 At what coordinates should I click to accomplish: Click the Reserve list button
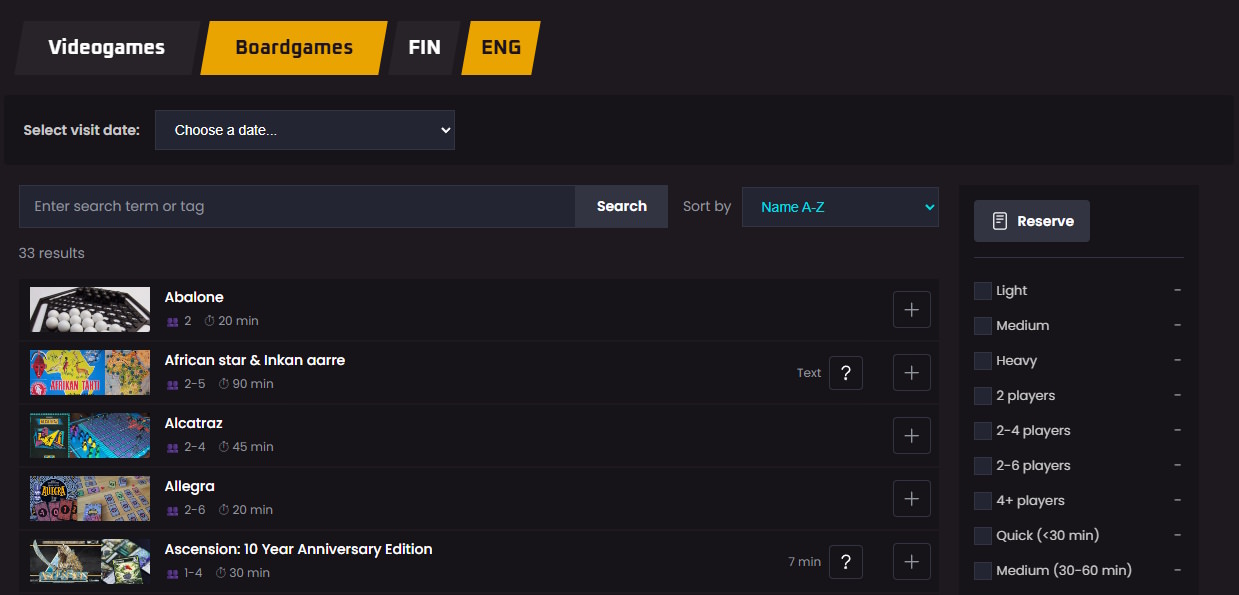[x=1031, y=221]
